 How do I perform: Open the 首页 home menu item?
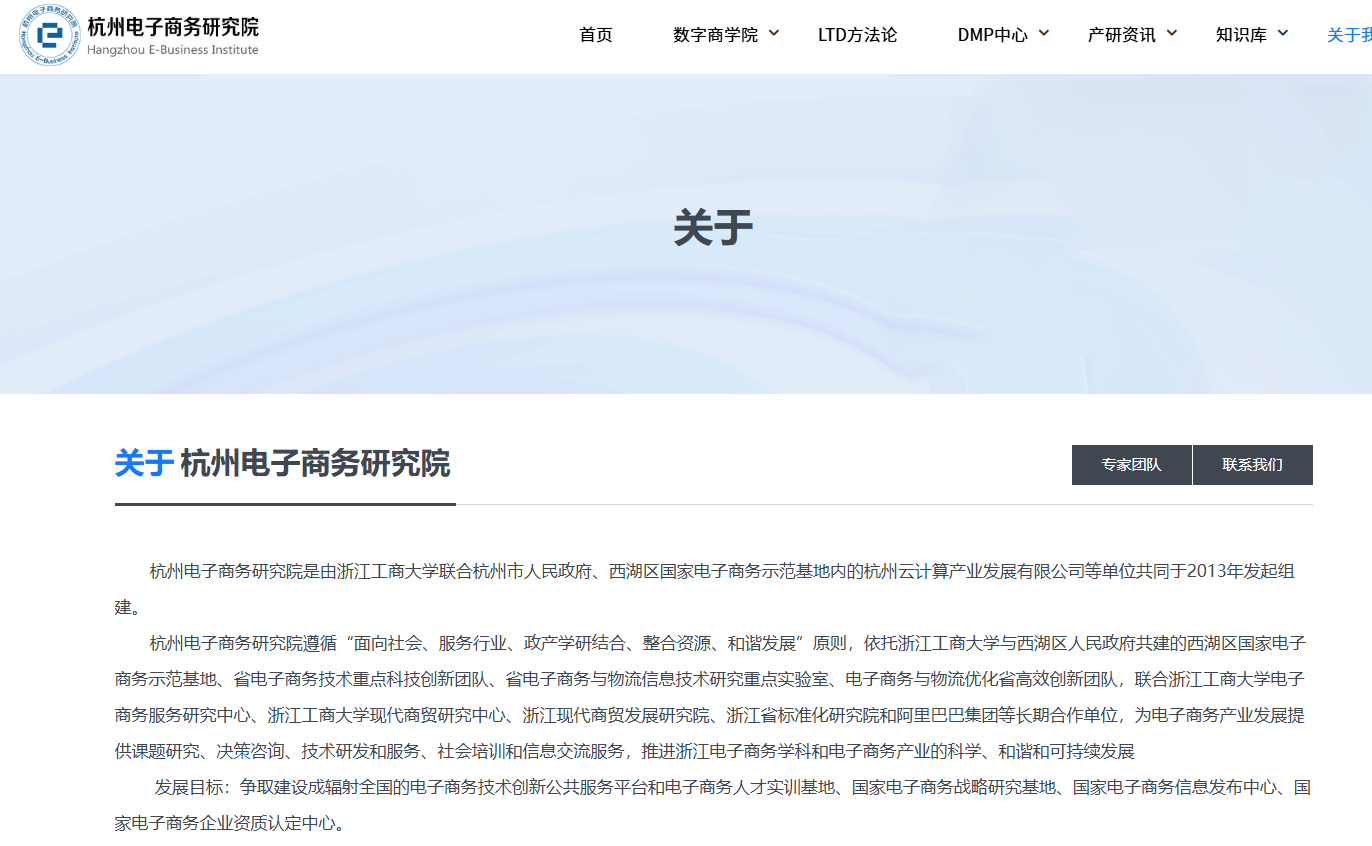pyautogui.click(x=596, y=35)
